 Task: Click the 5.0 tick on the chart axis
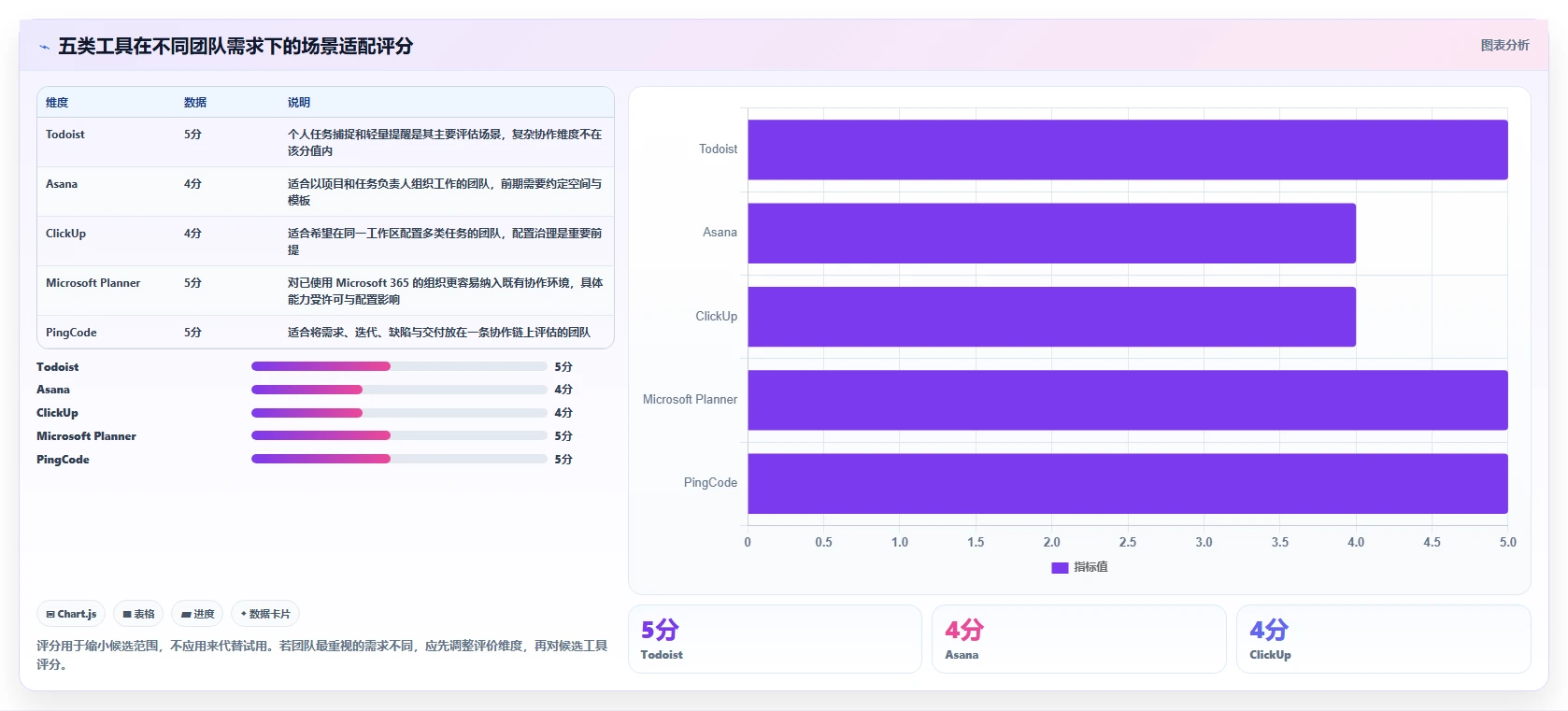tap(1508, 542)
